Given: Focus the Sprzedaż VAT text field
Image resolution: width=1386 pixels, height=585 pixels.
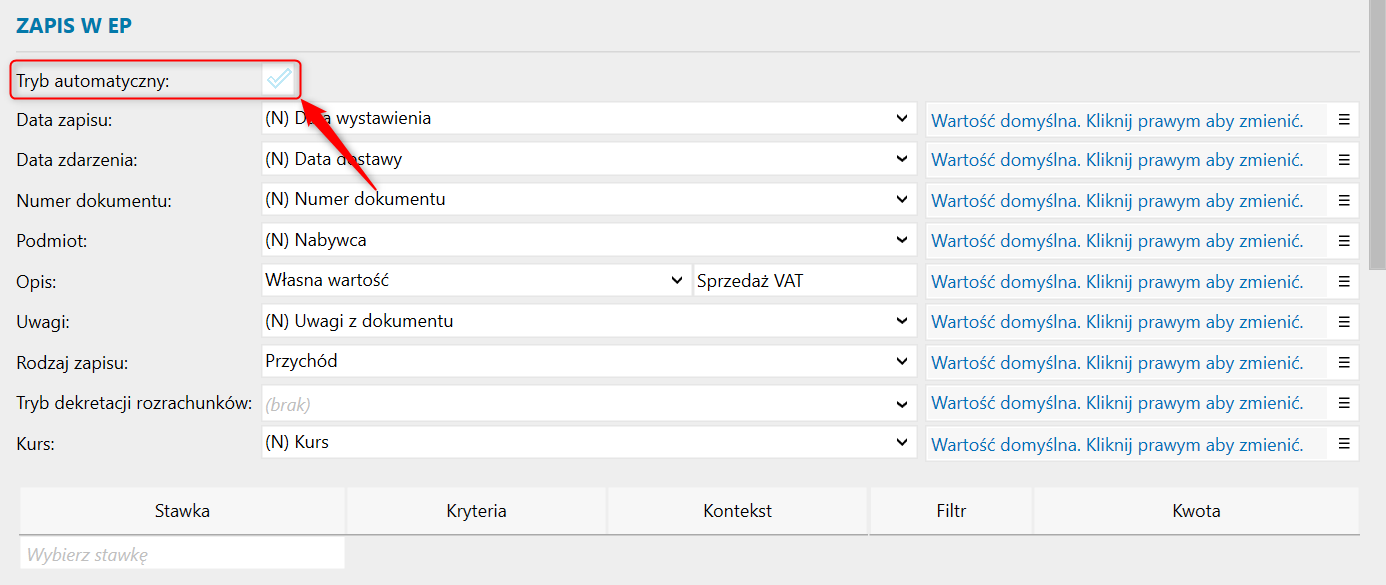Looking at the screenshot, I should pos(805,280).
